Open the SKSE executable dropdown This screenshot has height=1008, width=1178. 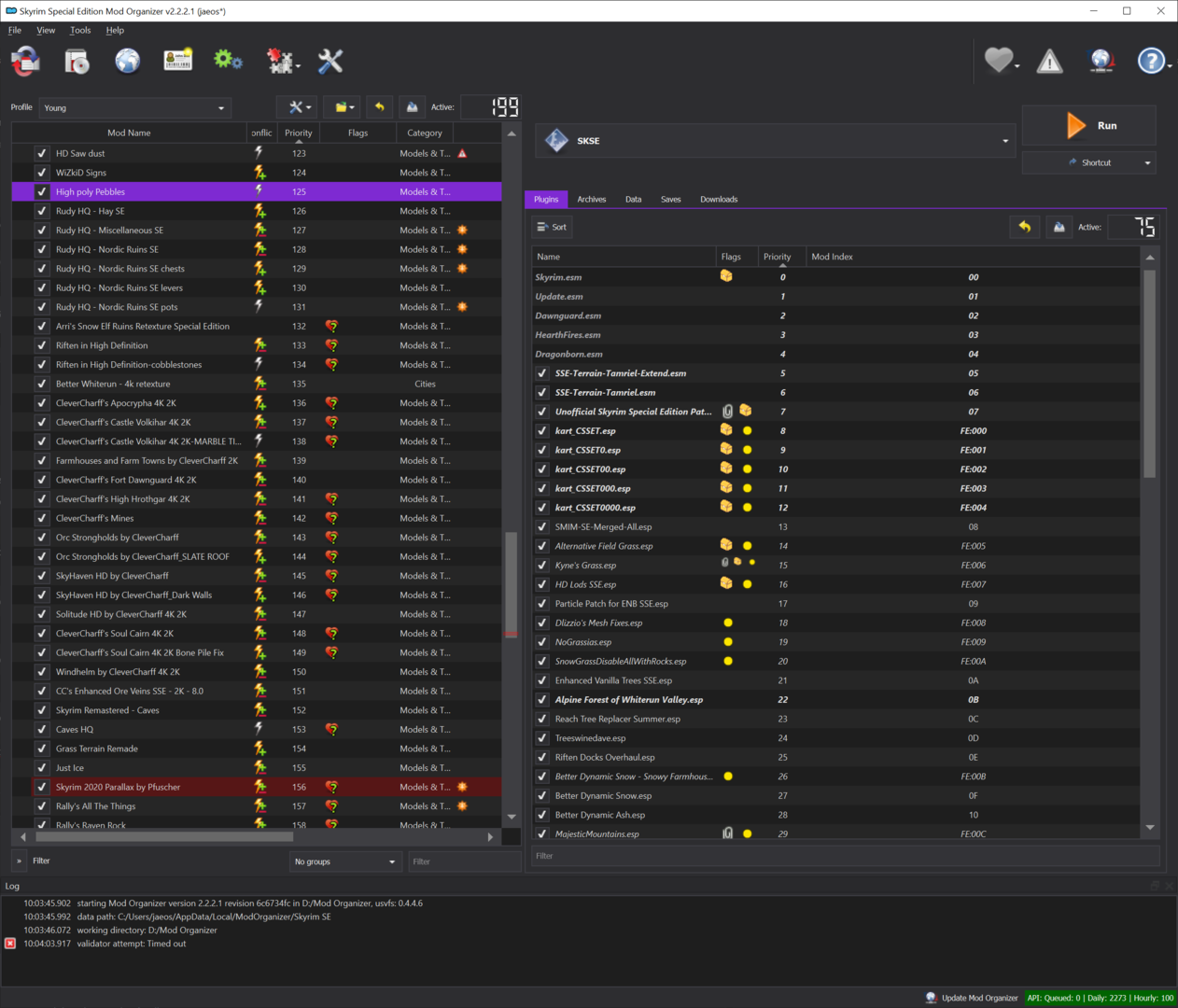[776, 141]
